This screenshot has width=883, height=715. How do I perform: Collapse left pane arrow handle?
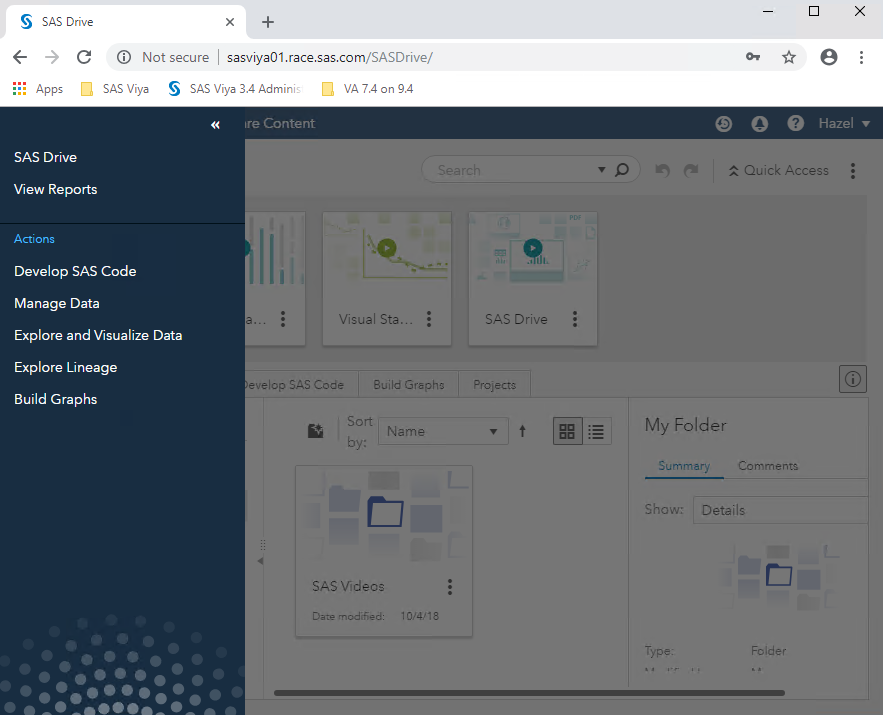(x=260, y=561)
